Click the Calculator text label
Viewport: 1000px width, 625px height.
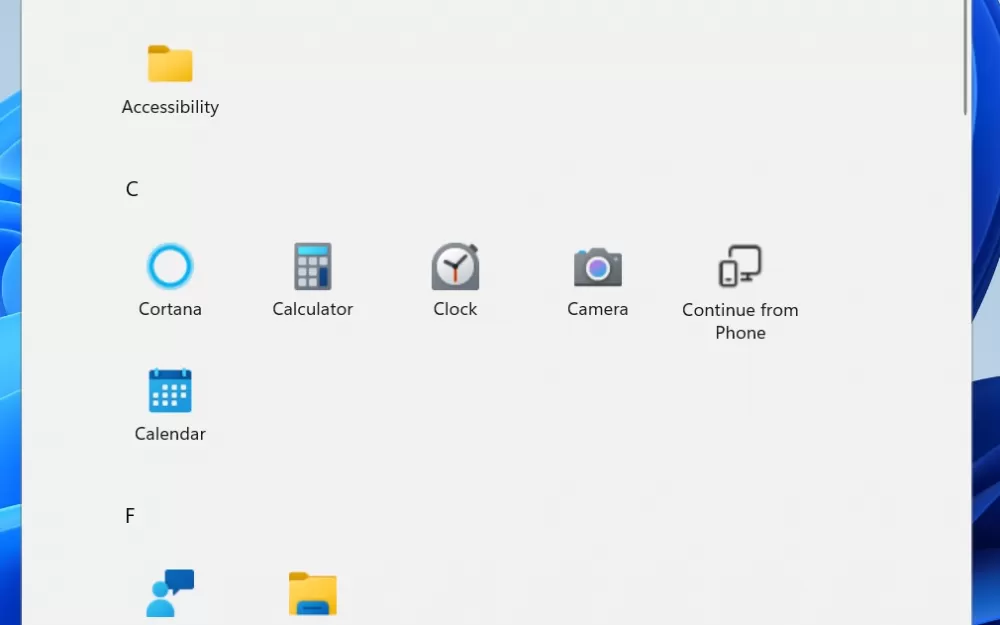pos(312,309)
